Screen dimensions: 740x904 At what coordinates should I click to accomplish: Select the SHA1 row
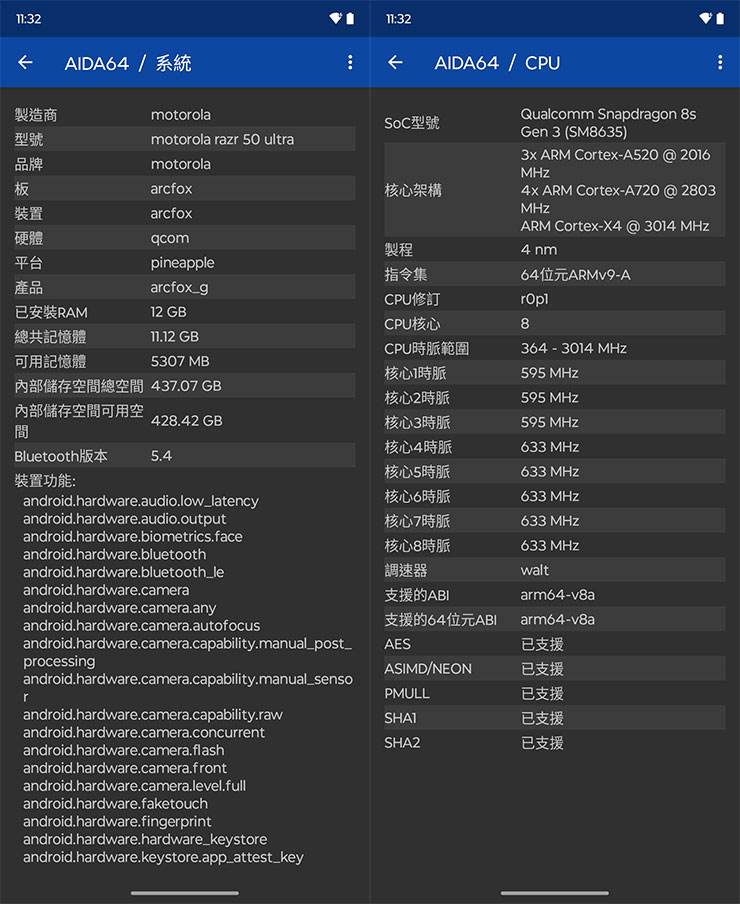(x=554, y=718)
